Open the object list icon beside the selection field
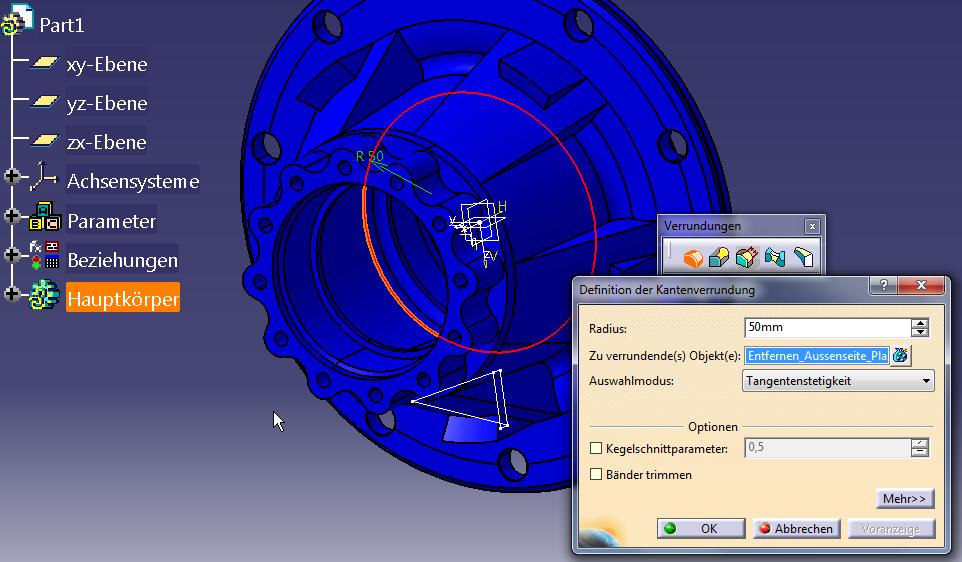 [x=901, y=355]
